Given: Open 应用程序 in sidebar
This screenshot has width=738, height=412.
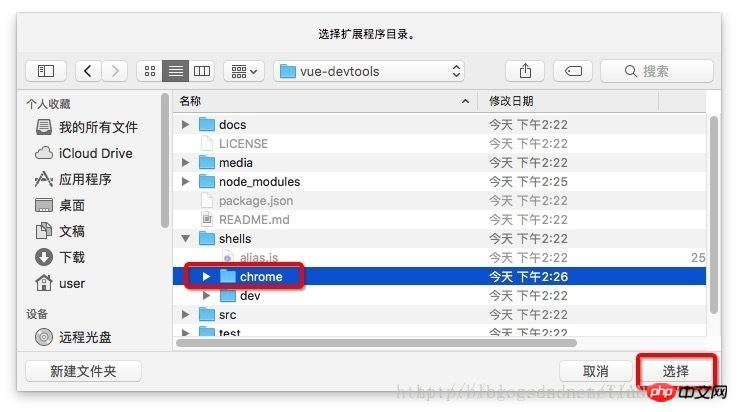Looking at the screenshot, I should [73, 179].
